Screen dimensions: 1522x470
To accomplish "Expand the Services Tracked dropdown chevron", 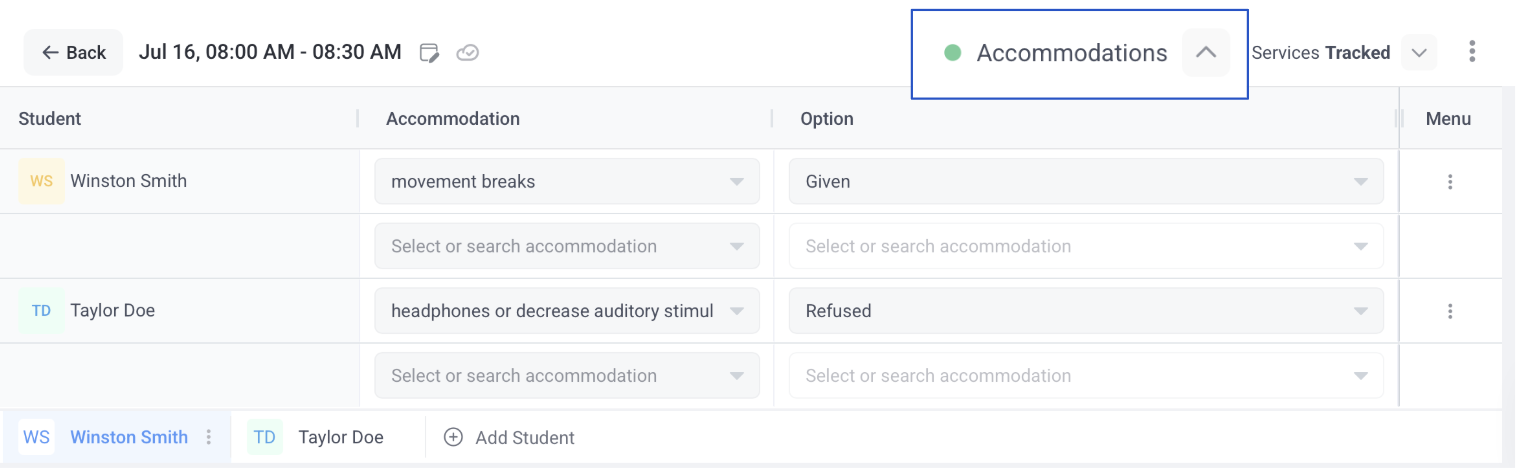I will 1418,53.
